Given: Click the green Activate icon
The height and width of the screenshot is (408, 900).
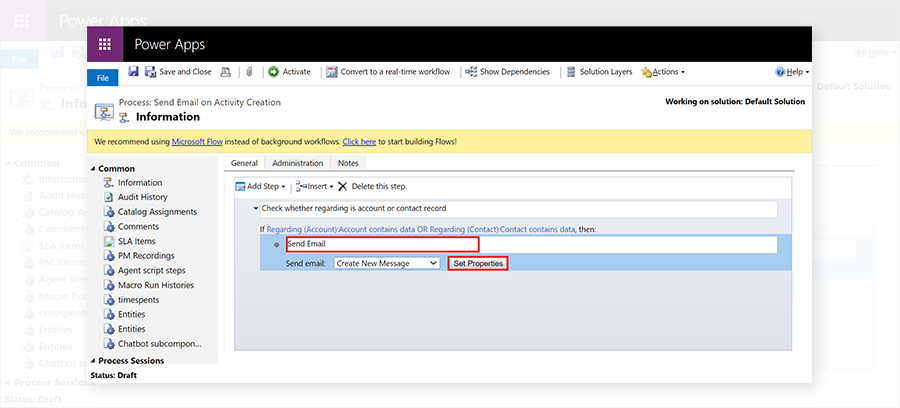Looking at the screenshot, I should tap(274, 72).
